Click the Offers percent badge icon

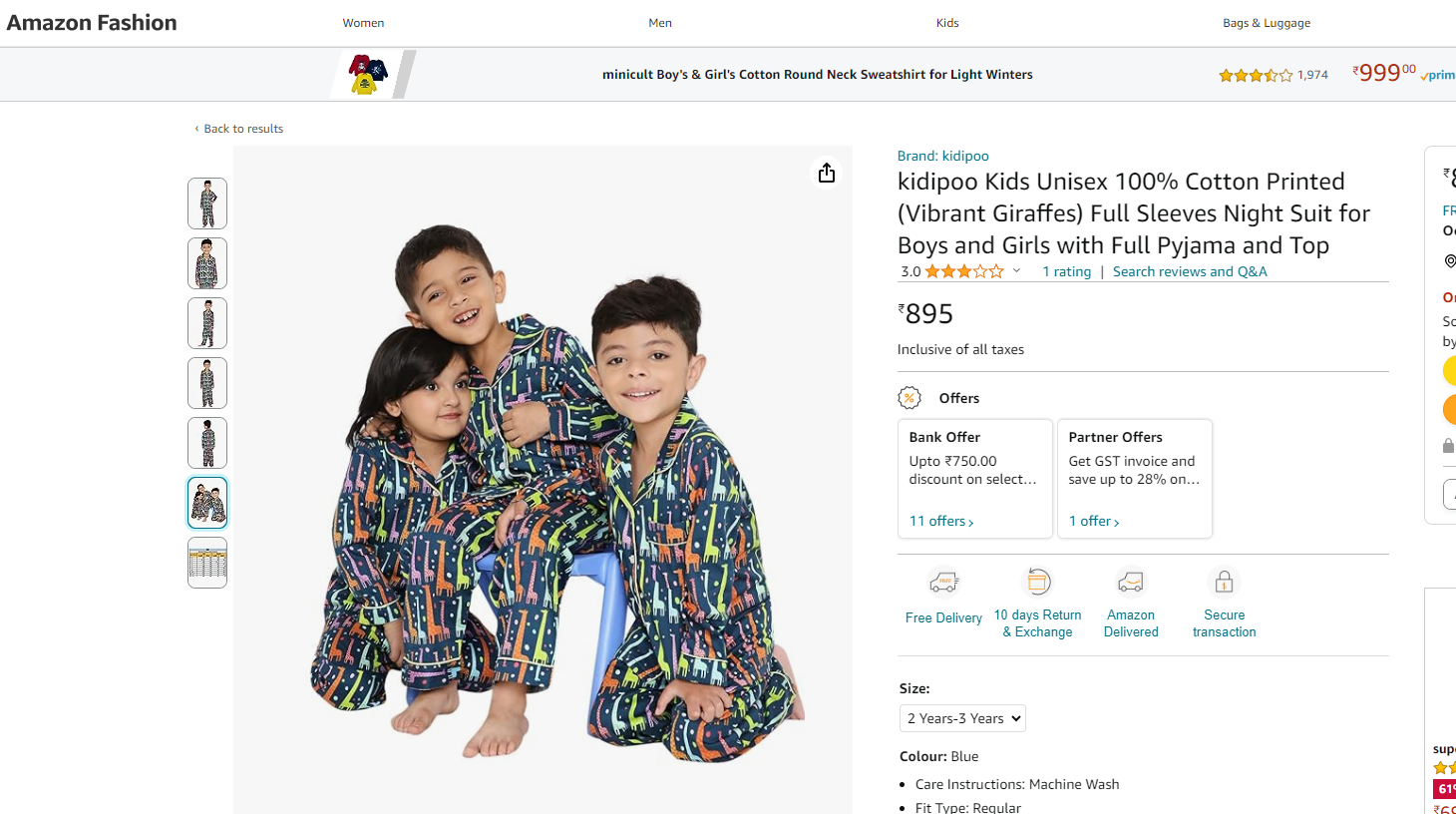pyautogui.click(x=910, y=398)
